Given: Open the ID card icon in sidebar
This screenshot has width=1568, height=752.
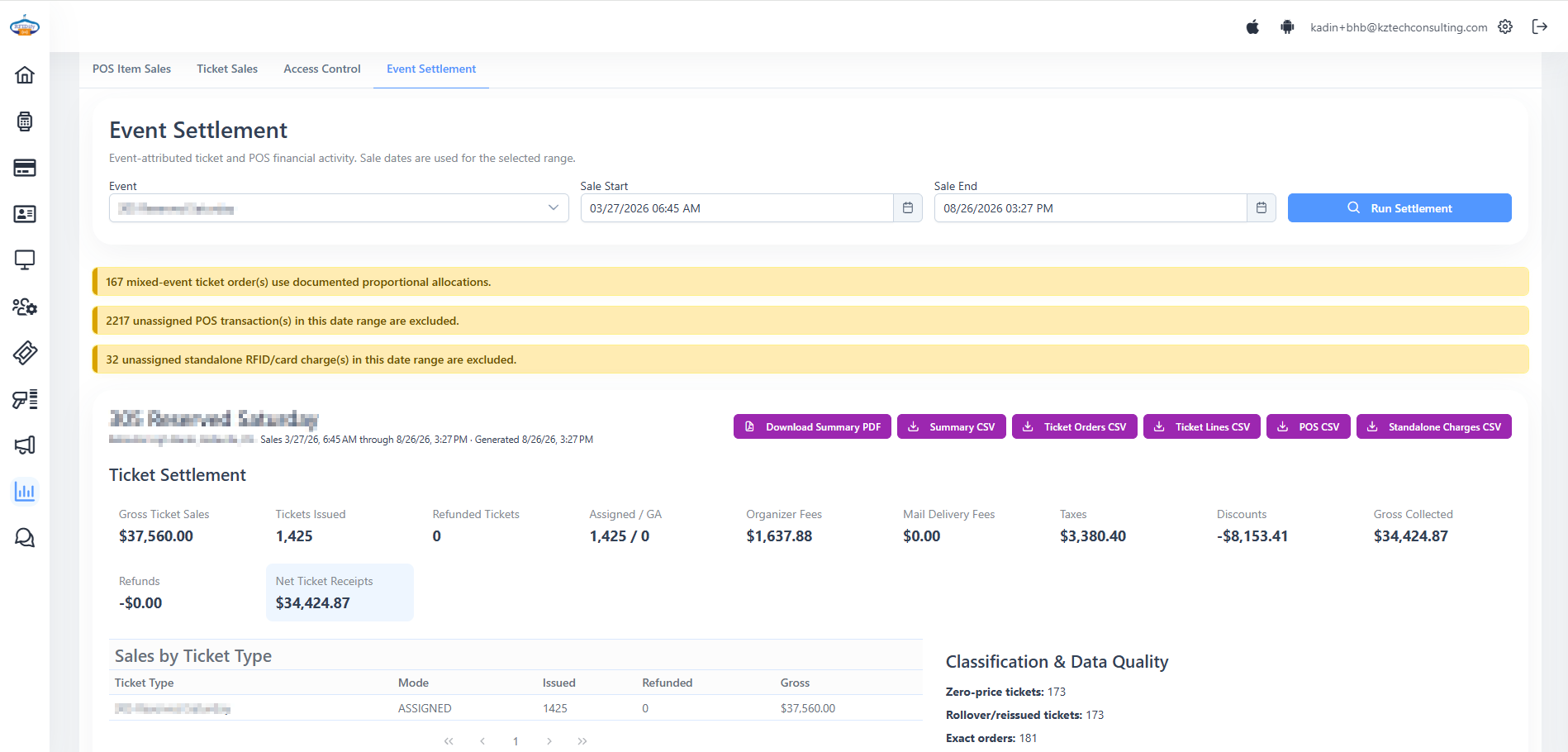Looking at the screenshot, I should point(25,214).
